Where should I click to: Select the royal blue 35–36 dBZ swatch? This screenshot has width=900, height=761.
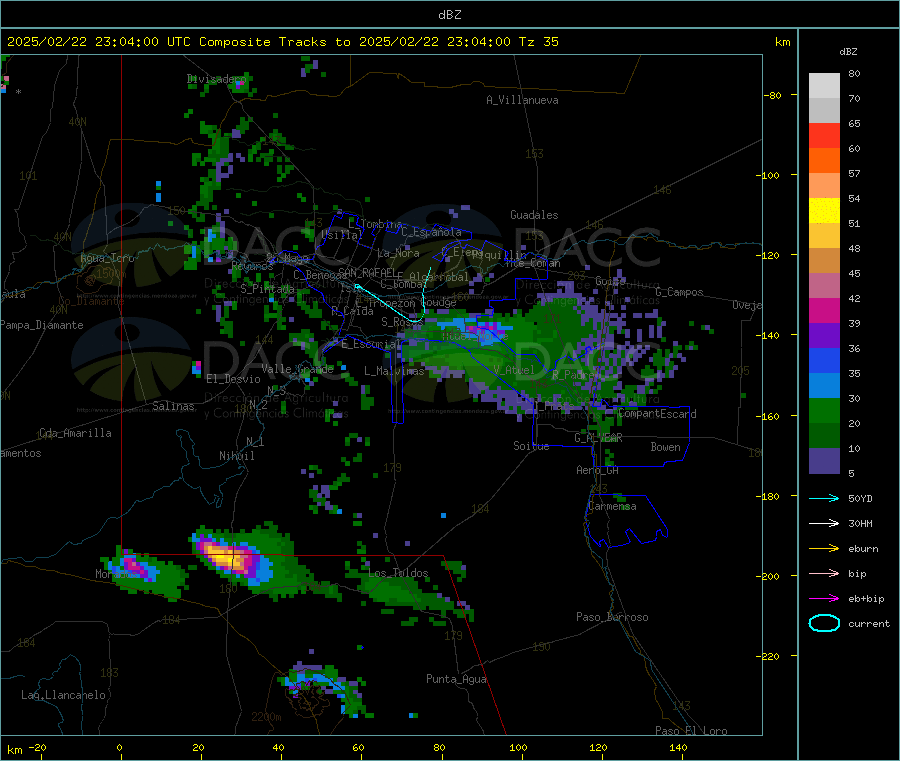point(824,361)
